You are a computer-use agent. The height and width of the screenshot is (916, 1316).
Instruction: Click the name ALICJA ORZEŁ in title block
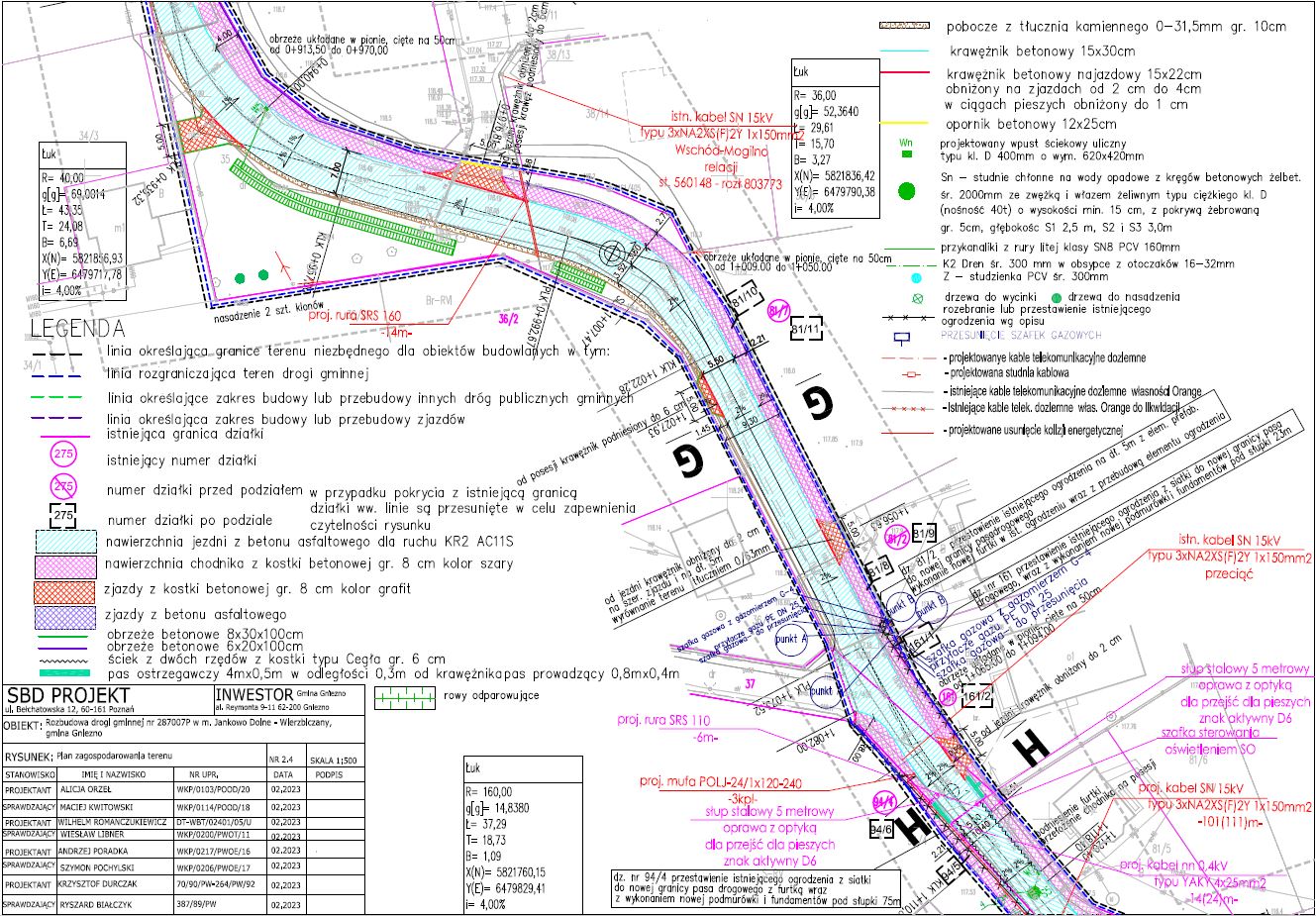86,790
